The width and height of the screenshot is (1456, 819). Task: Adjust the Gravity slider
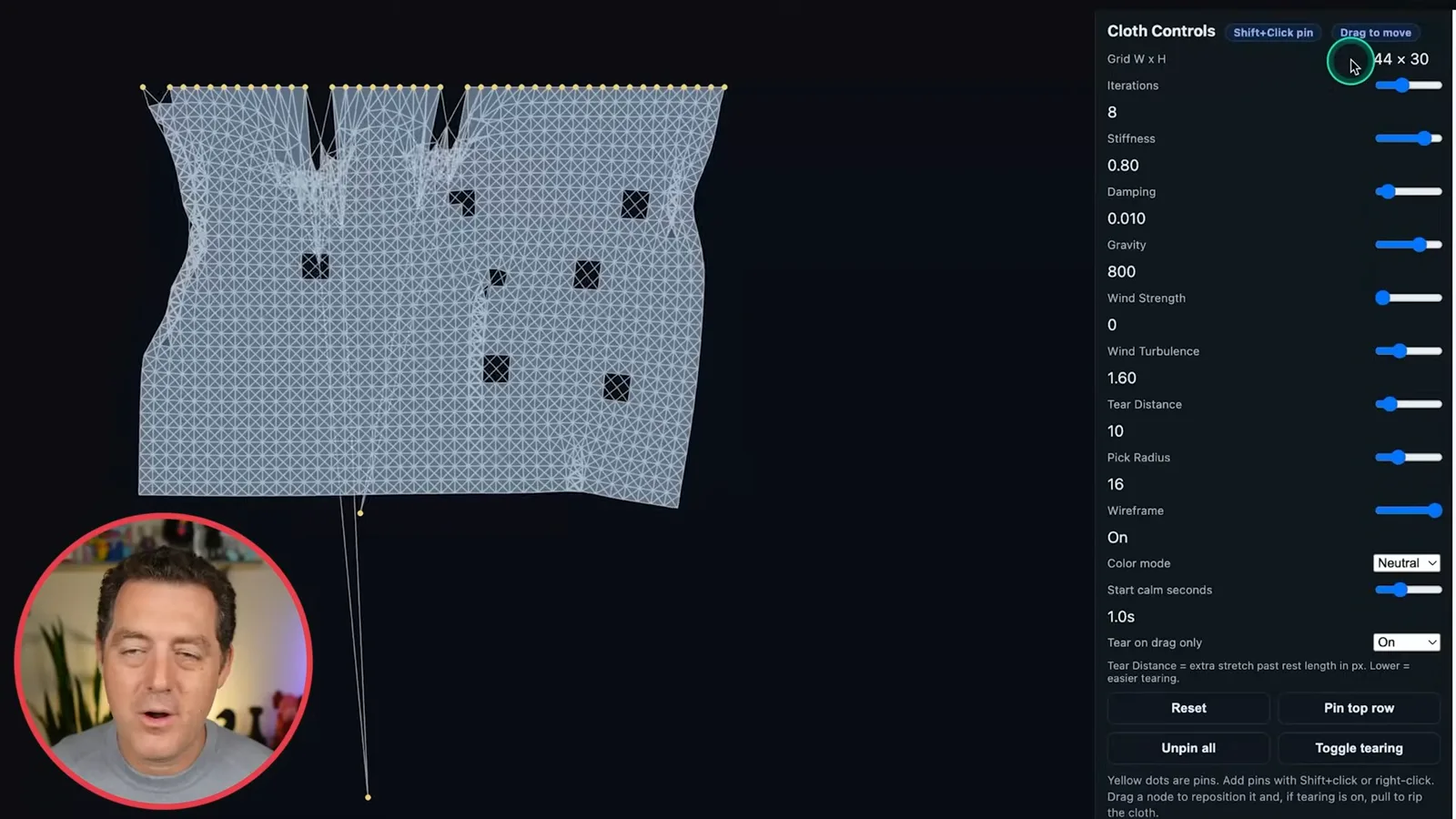[x=1409, y=245]
